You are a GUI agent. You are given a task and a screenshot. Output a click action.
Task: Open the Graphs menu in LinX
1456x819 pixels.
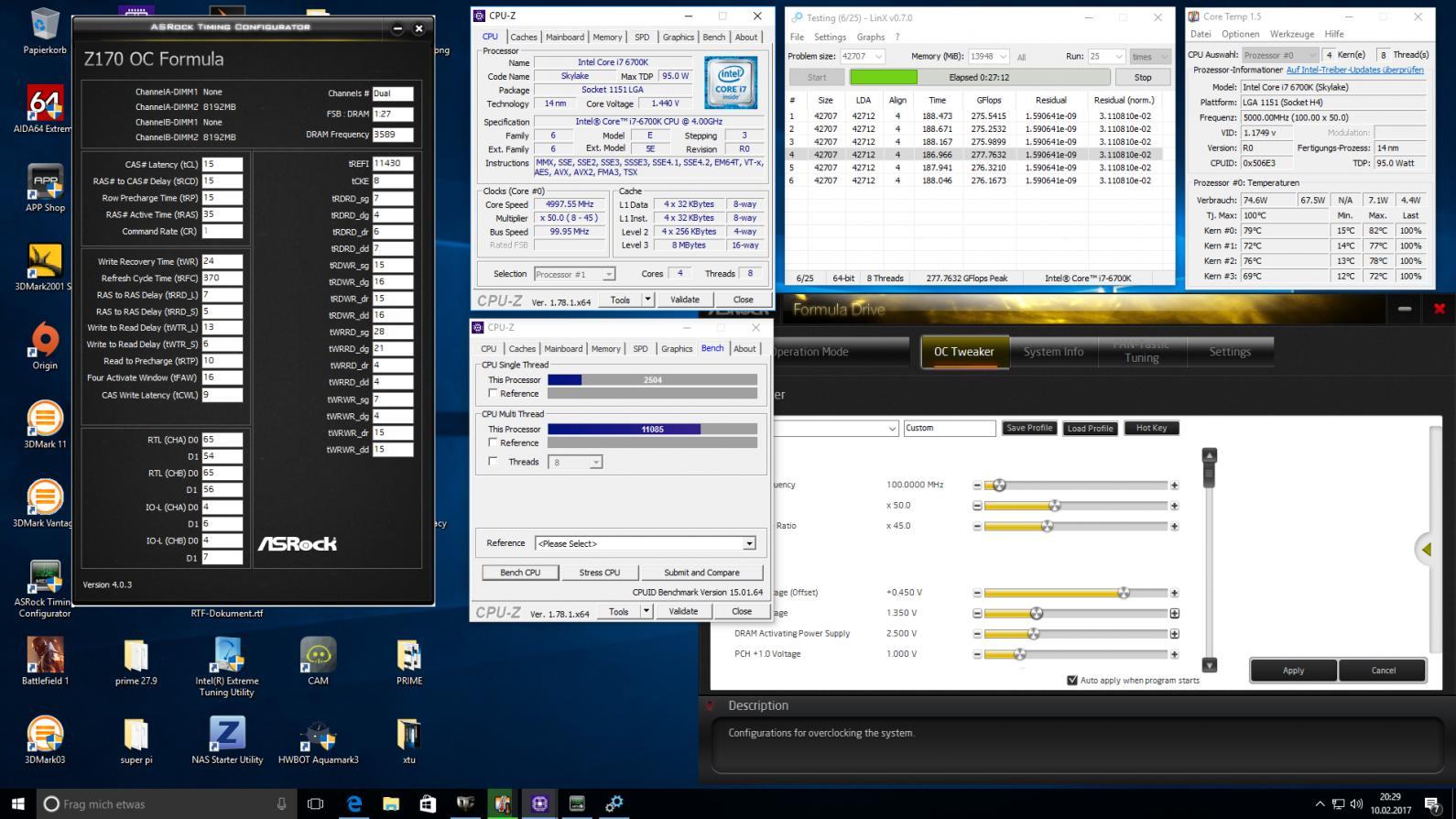point(871,37)
